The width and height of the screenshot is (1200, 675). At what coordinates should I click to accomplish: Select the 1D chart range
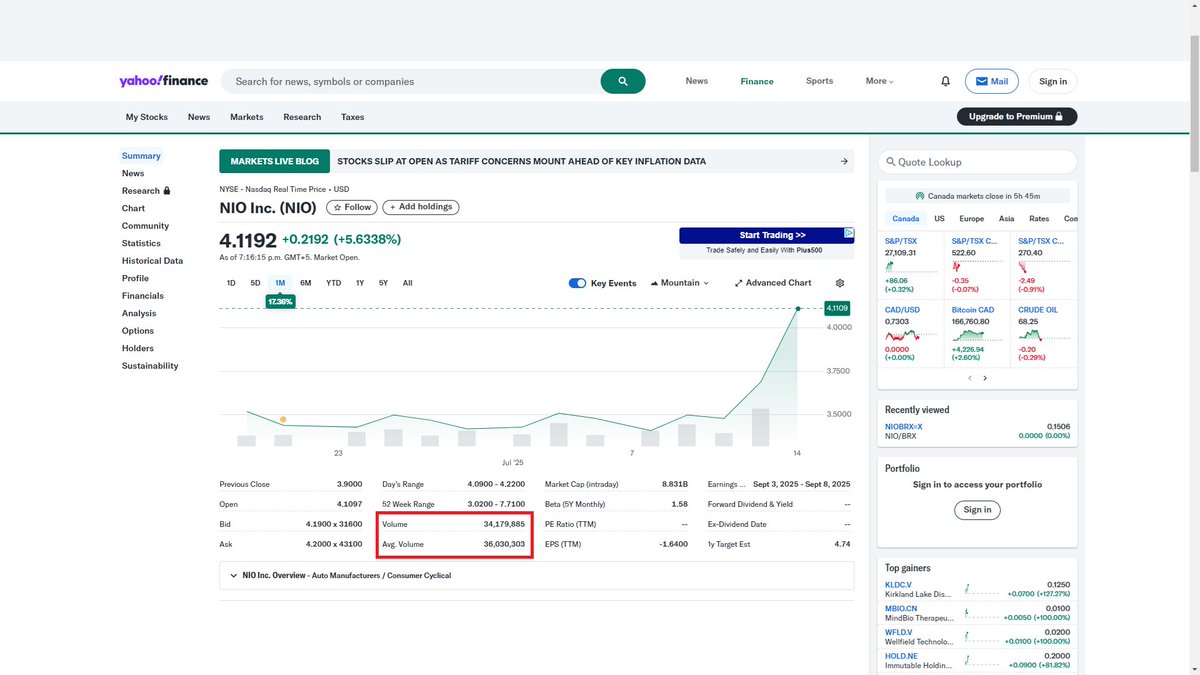(x=231, y=283)
